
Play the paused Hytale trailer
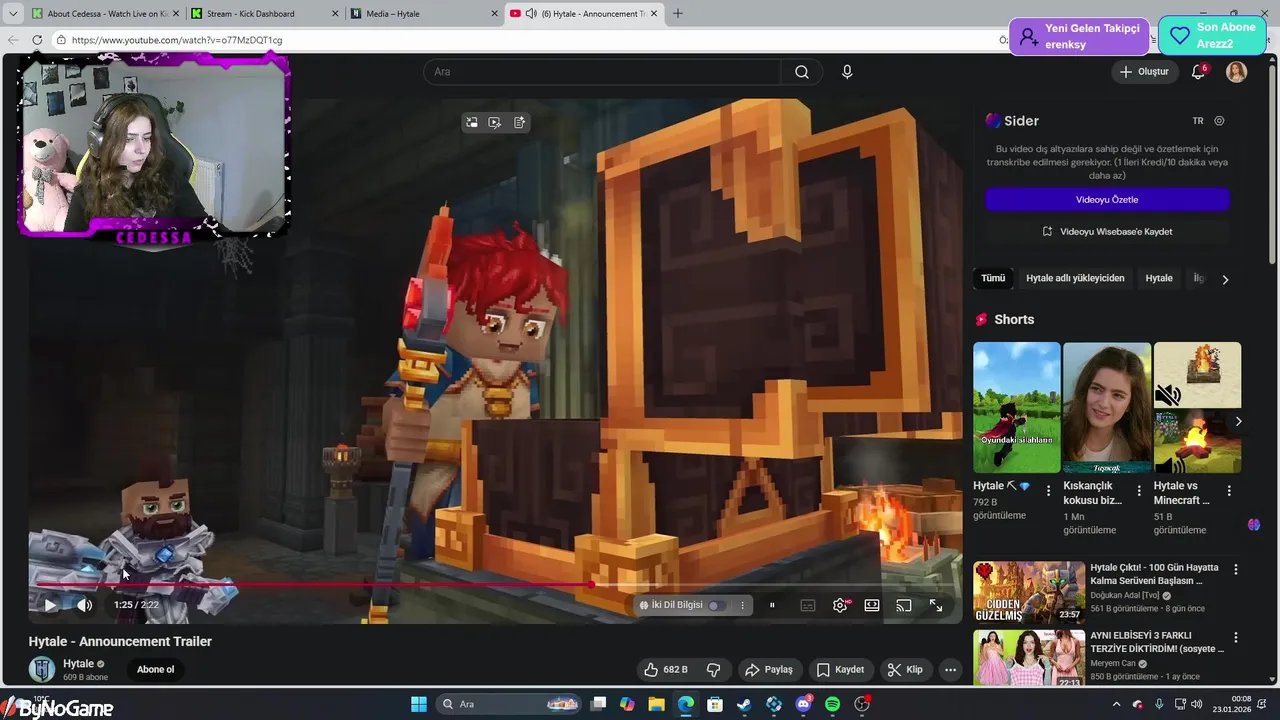(x=50, y=605)
